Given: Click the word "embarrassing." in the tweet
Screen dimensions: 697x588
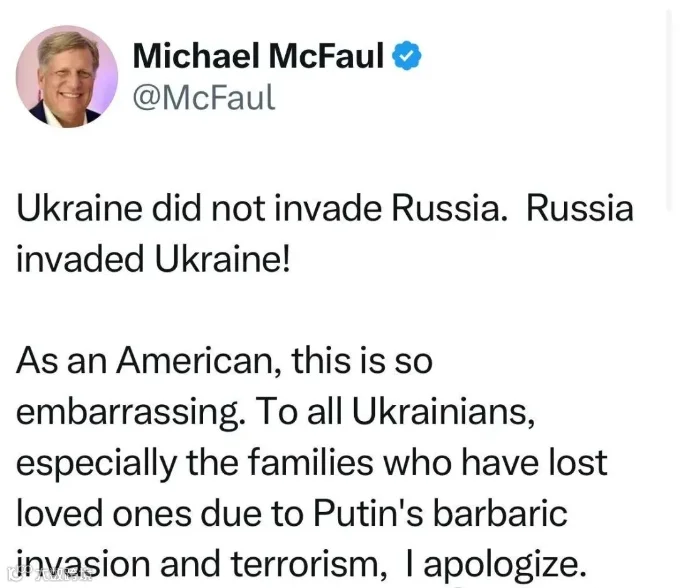Looking at the screenshot, I should [130, 412].
